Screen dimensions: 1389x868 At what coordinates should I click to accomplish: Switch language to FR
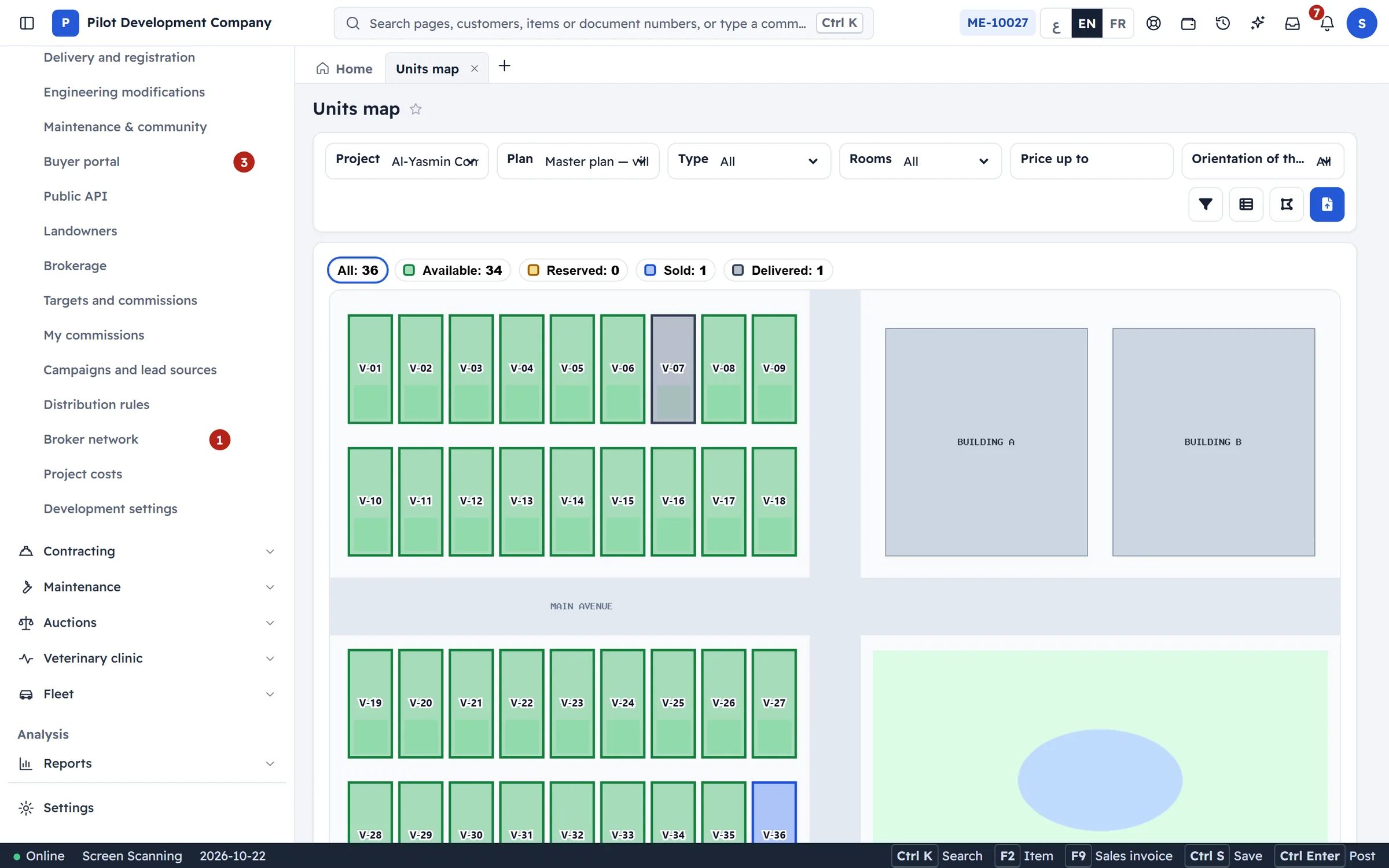click(1118, 23)
